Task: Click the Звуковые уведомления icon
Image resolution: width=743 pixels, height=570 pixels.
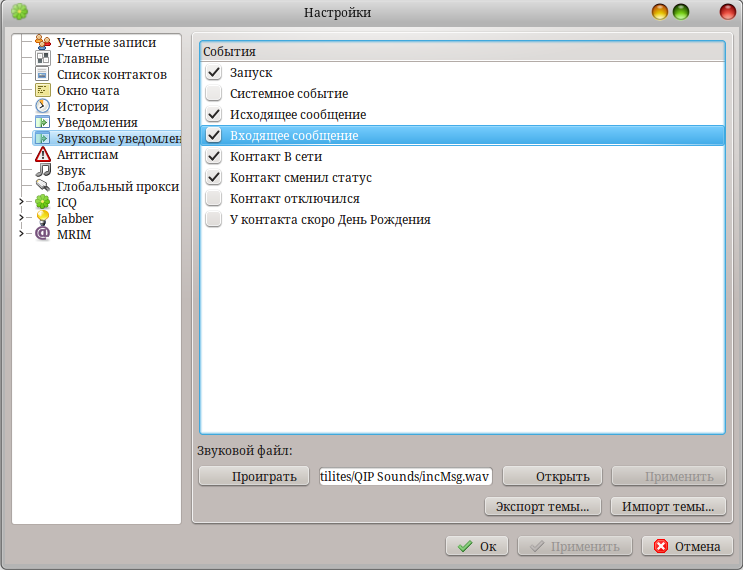Action: pos(43,138)
